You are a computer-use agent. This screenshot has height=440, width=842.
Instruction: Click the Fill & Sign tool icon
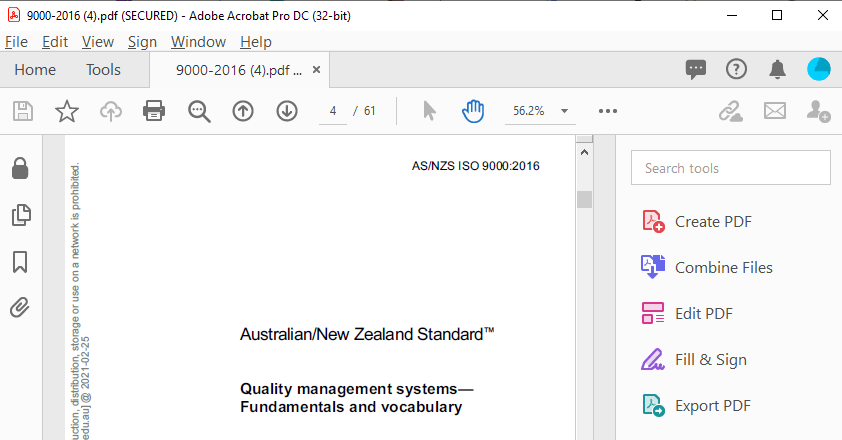[653, 359]
